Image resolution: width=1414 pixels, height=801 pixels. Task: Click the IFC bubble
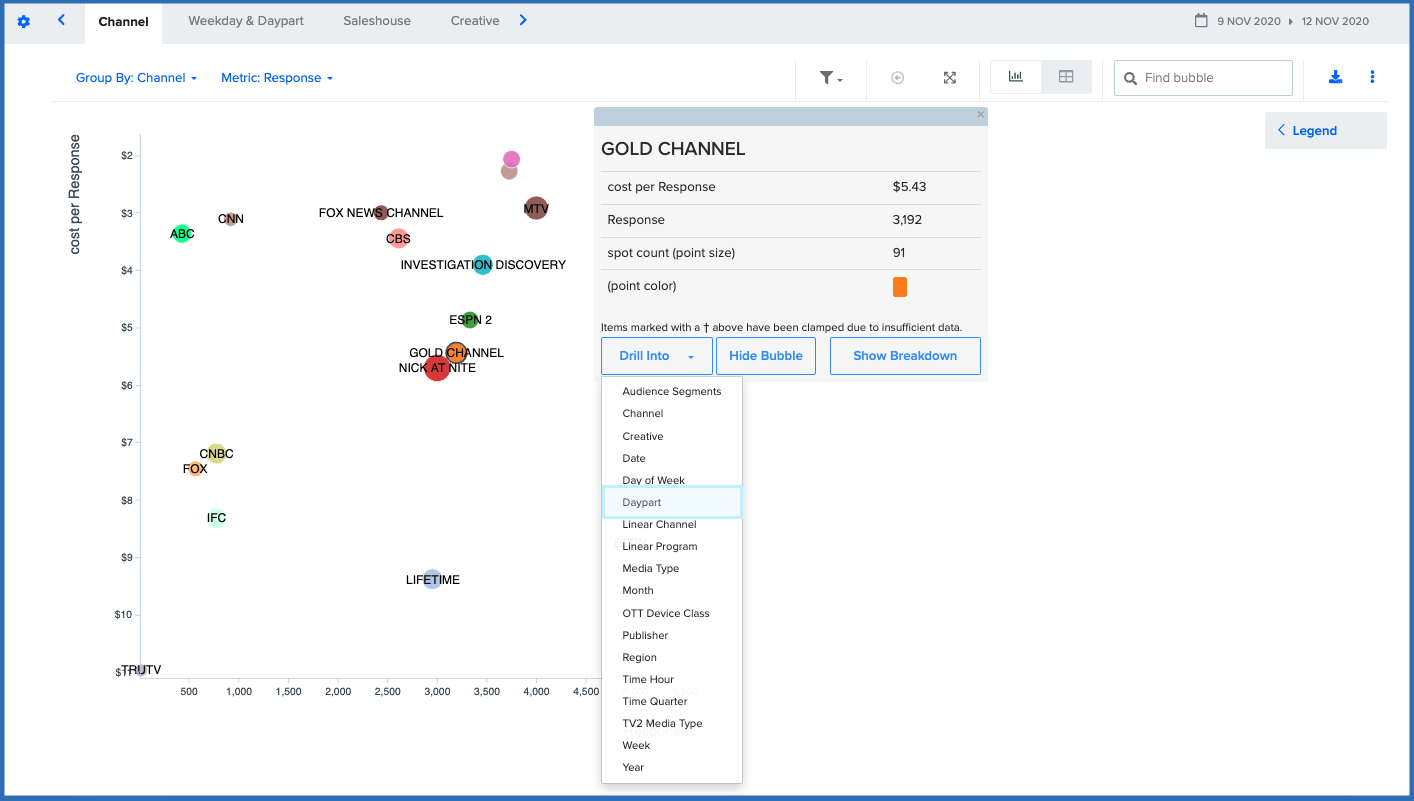[217, 518]
